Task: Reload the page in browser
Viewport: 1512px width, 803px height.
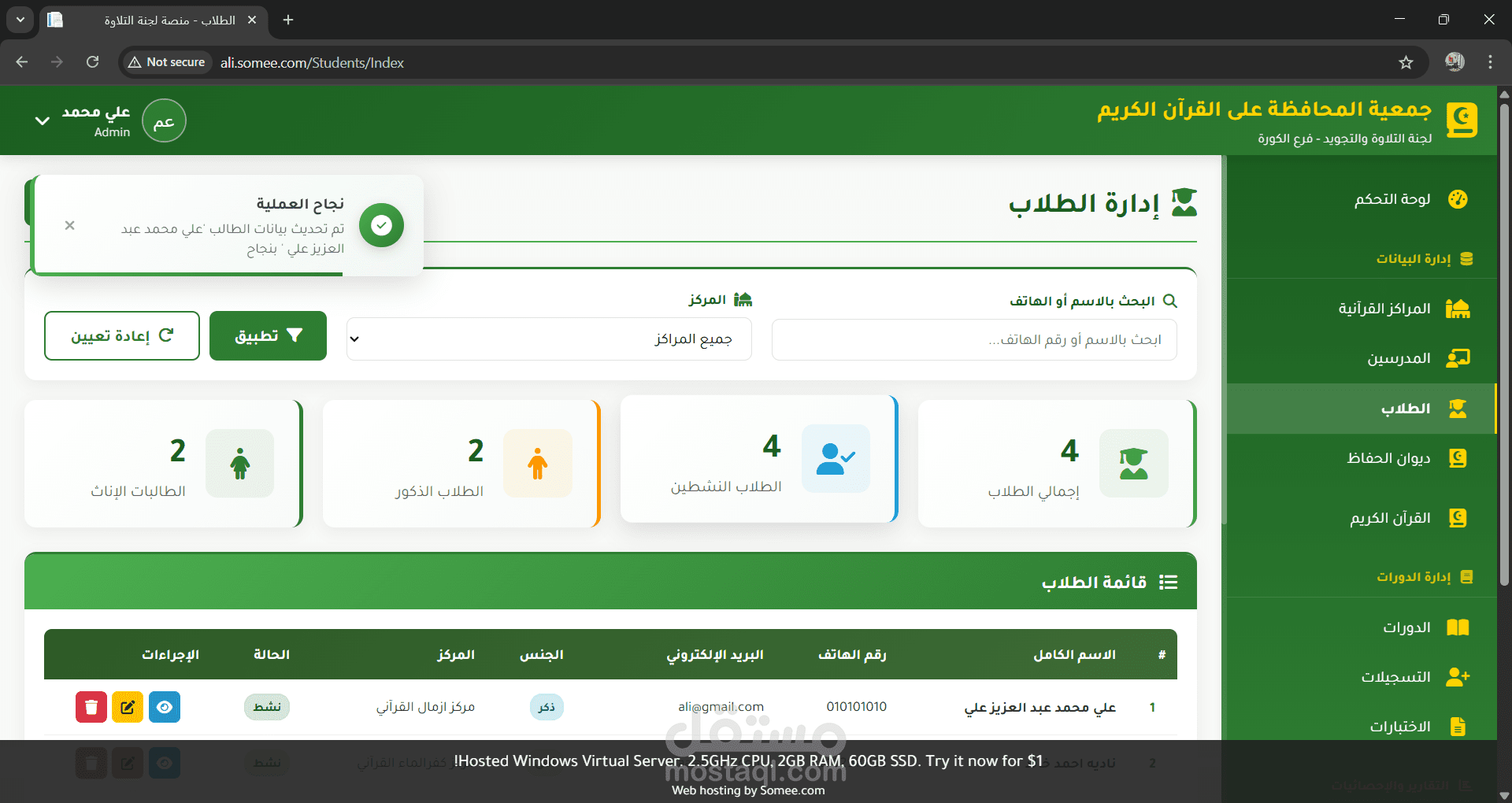Action: pos(93,62)
